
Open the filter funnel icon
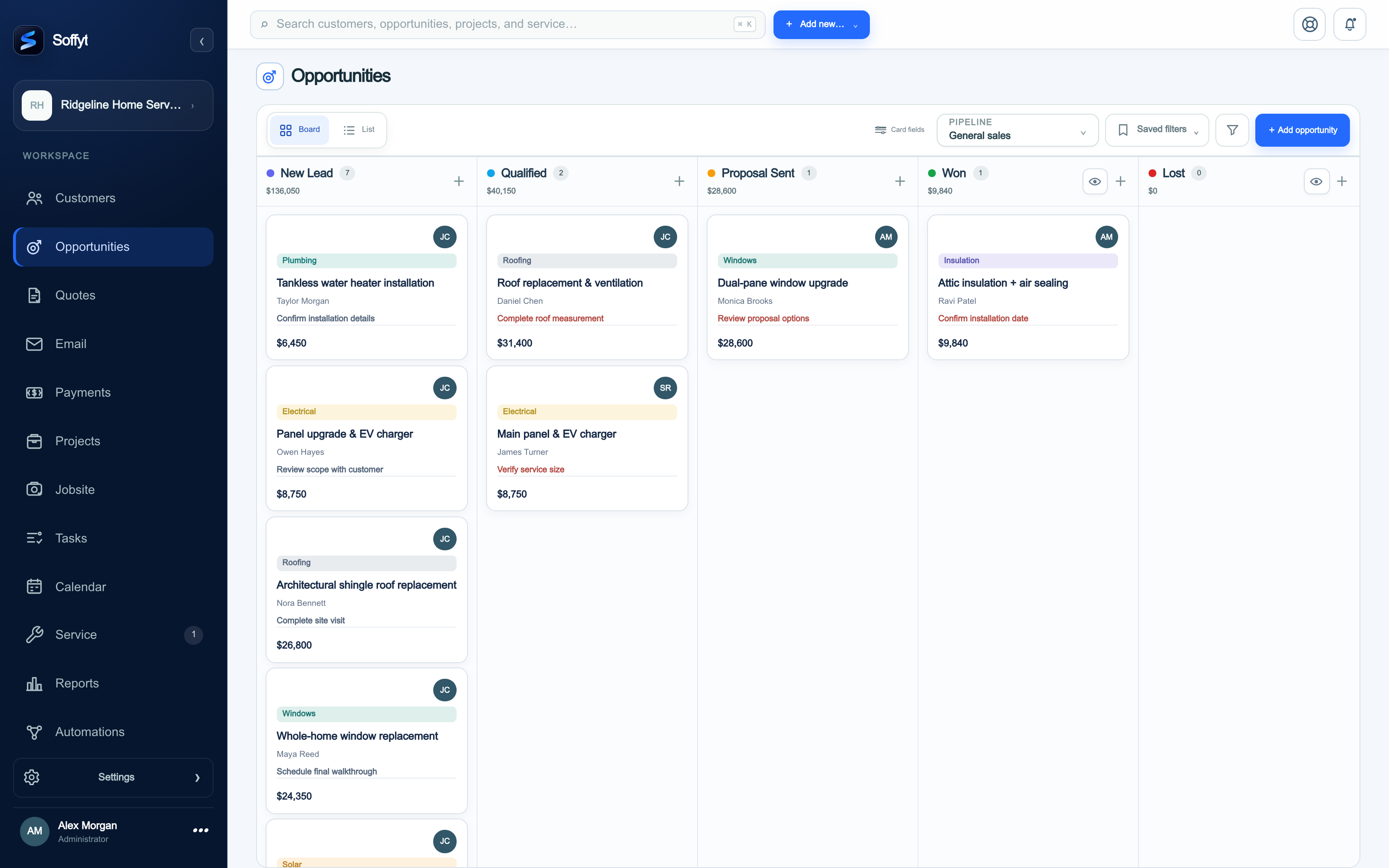point(1232,130)
